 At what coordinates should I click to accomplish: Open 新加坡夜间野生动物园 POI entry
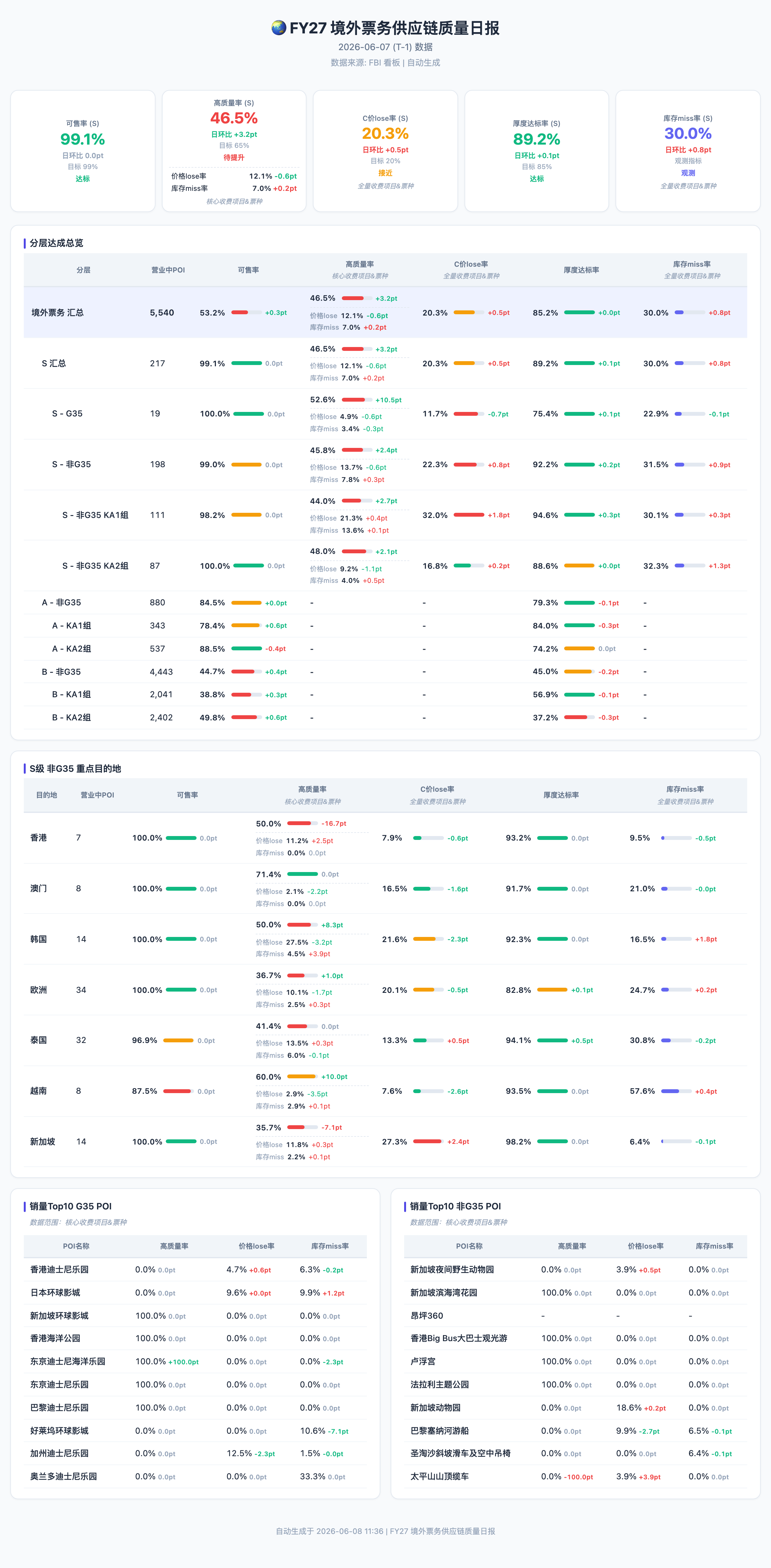(452, 1269)
